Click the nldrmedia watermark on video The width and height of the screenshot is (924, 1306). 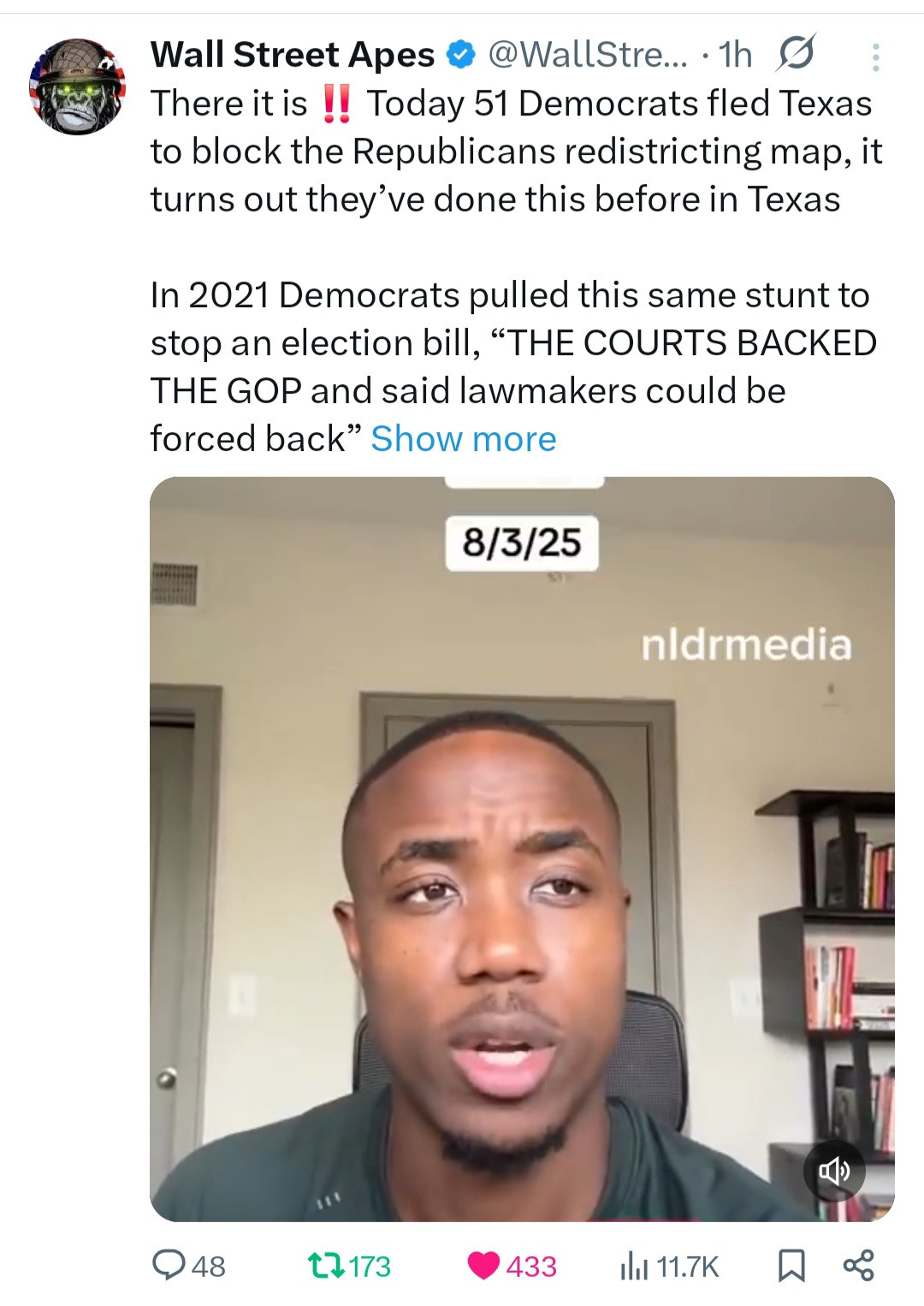[746, 644]
